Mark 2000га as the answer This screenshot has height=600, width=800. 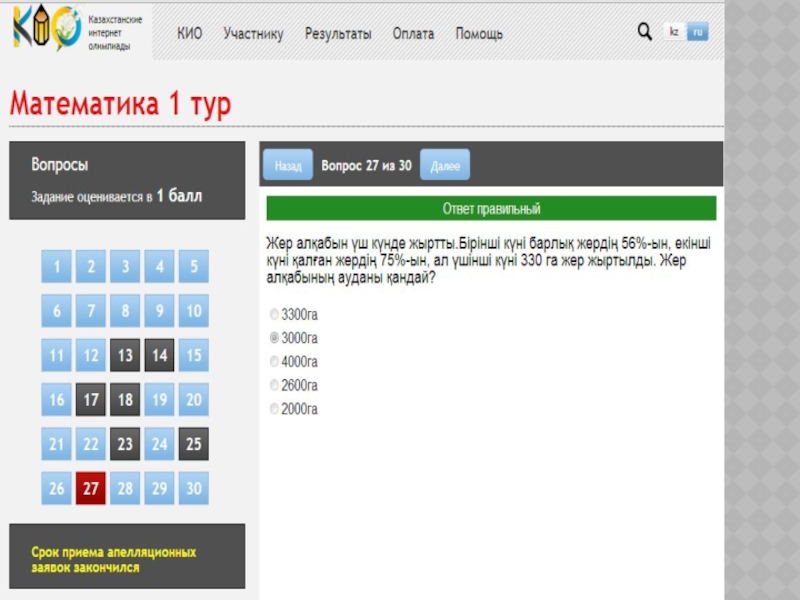[275, 408]
